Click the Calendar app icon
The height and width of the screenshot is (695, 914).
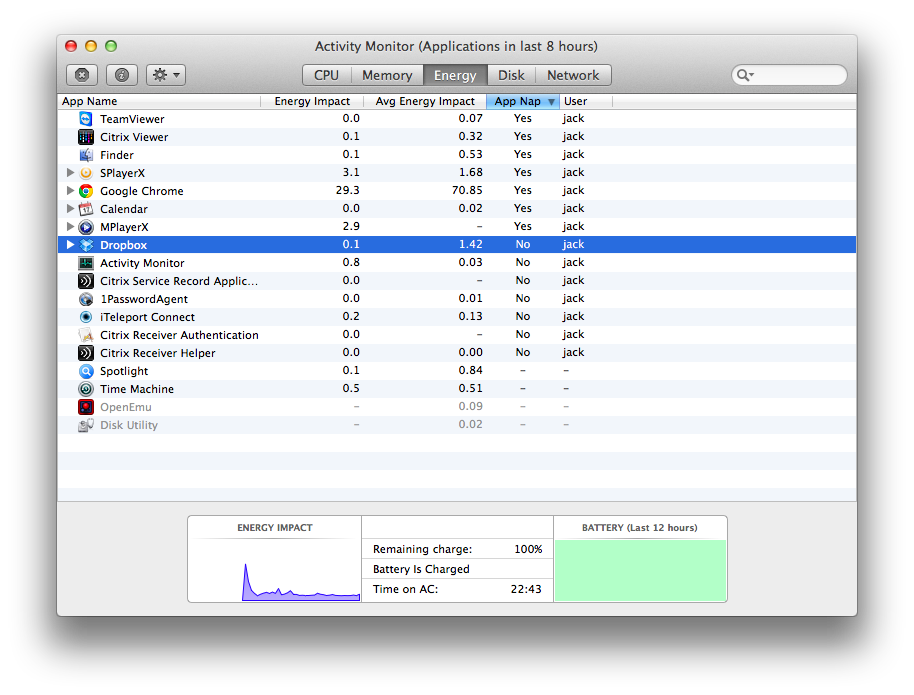[86, 209]
